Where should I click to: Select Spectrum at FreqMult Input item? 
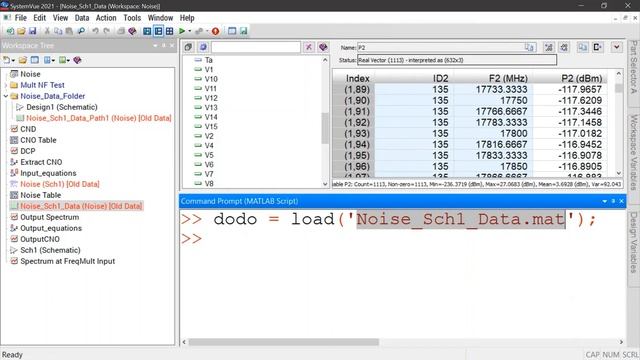point(67,261)
